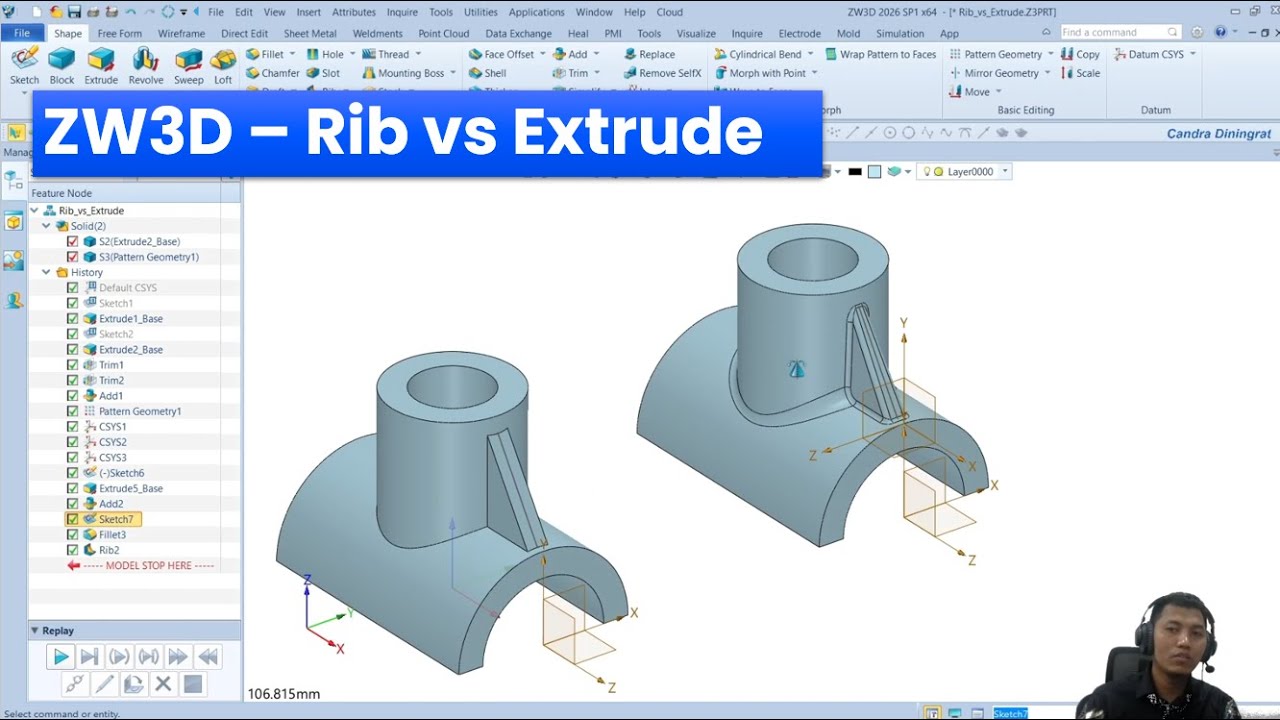This screenshot has width=1280, height=720.
Task: Click the pencil edit icon in Replay panel
Action: click(104, 684)
